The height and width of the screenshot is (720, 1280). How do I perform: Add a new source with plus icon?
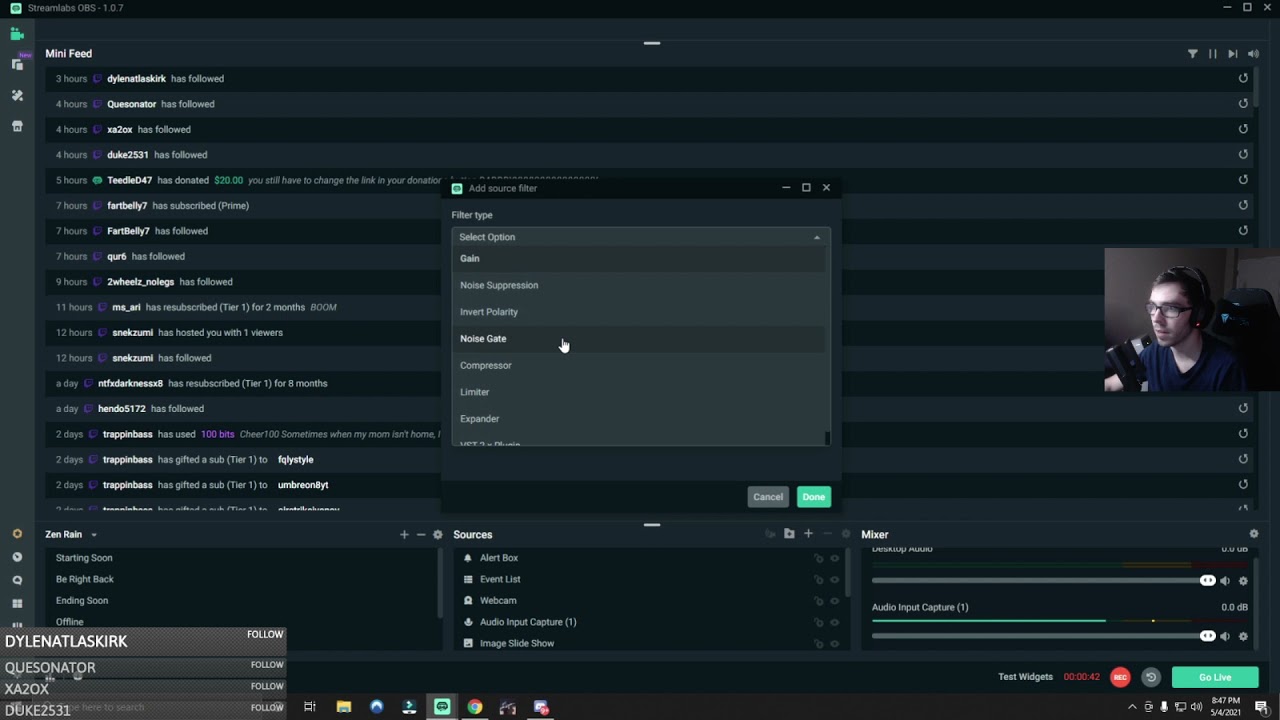point(808,534)
